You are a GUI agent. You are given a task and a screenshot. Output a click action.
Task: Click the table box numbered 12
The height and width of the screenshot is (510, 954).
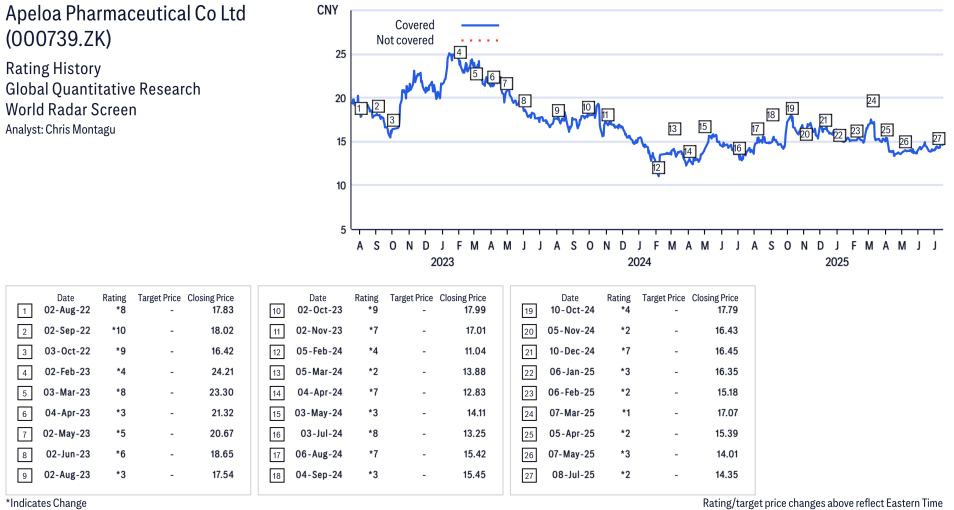tap(277, 352)
